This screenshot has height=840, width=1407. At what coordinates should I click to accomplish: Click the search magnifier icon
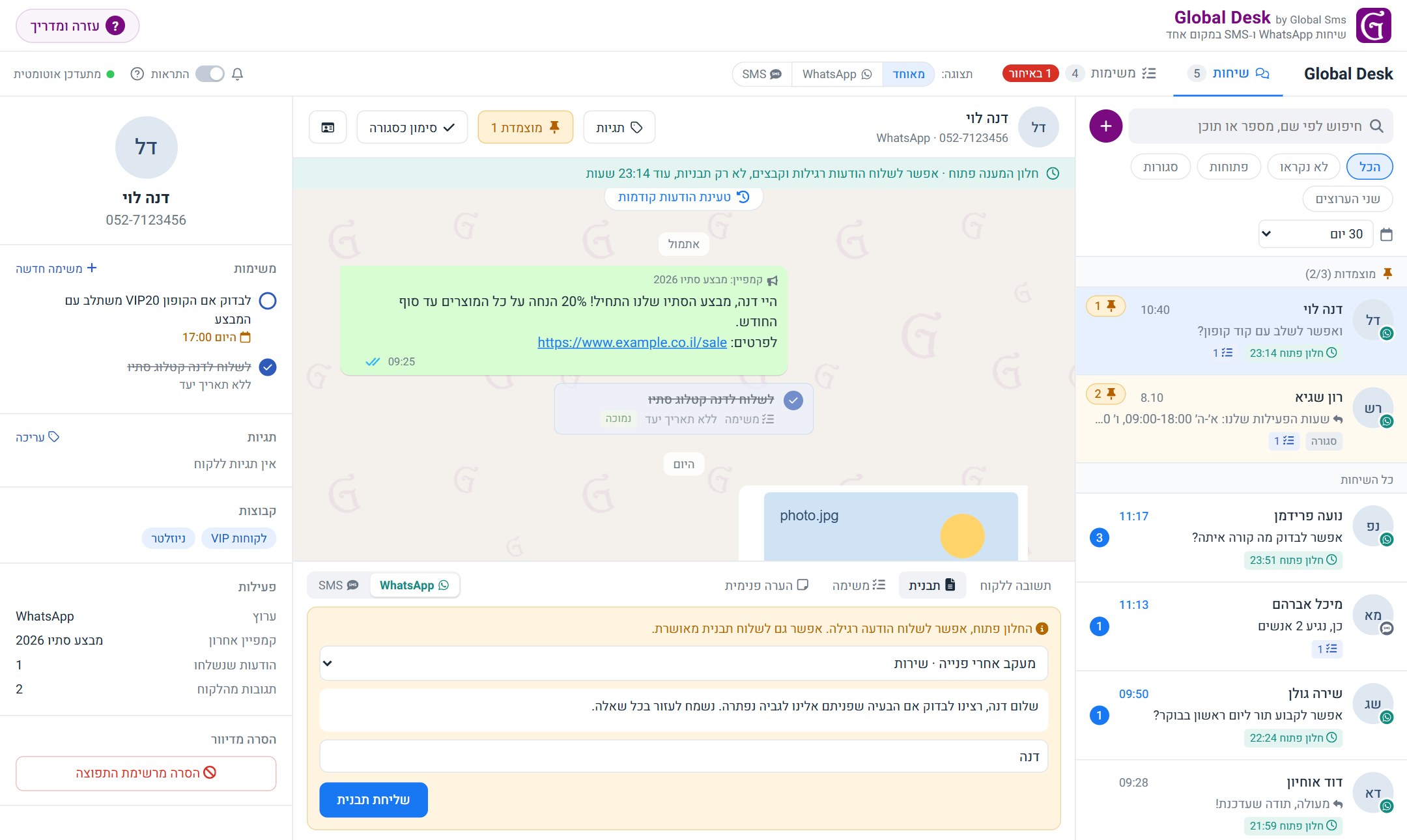[x=1376, y=126]
